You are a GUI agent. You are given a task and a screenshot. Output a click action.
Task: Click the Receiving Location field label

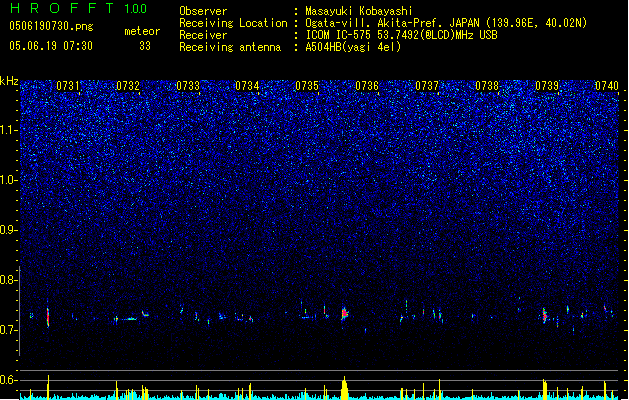(233, 23)
